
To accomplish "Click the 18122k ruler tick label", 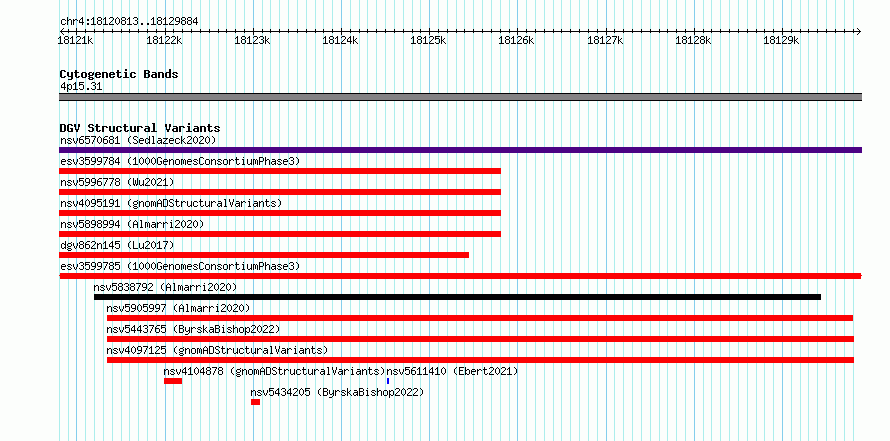I will (164, 41).
